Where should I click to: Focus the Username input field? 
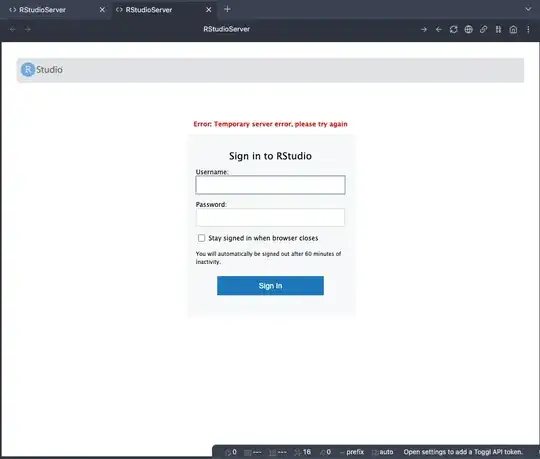point(270,185)
